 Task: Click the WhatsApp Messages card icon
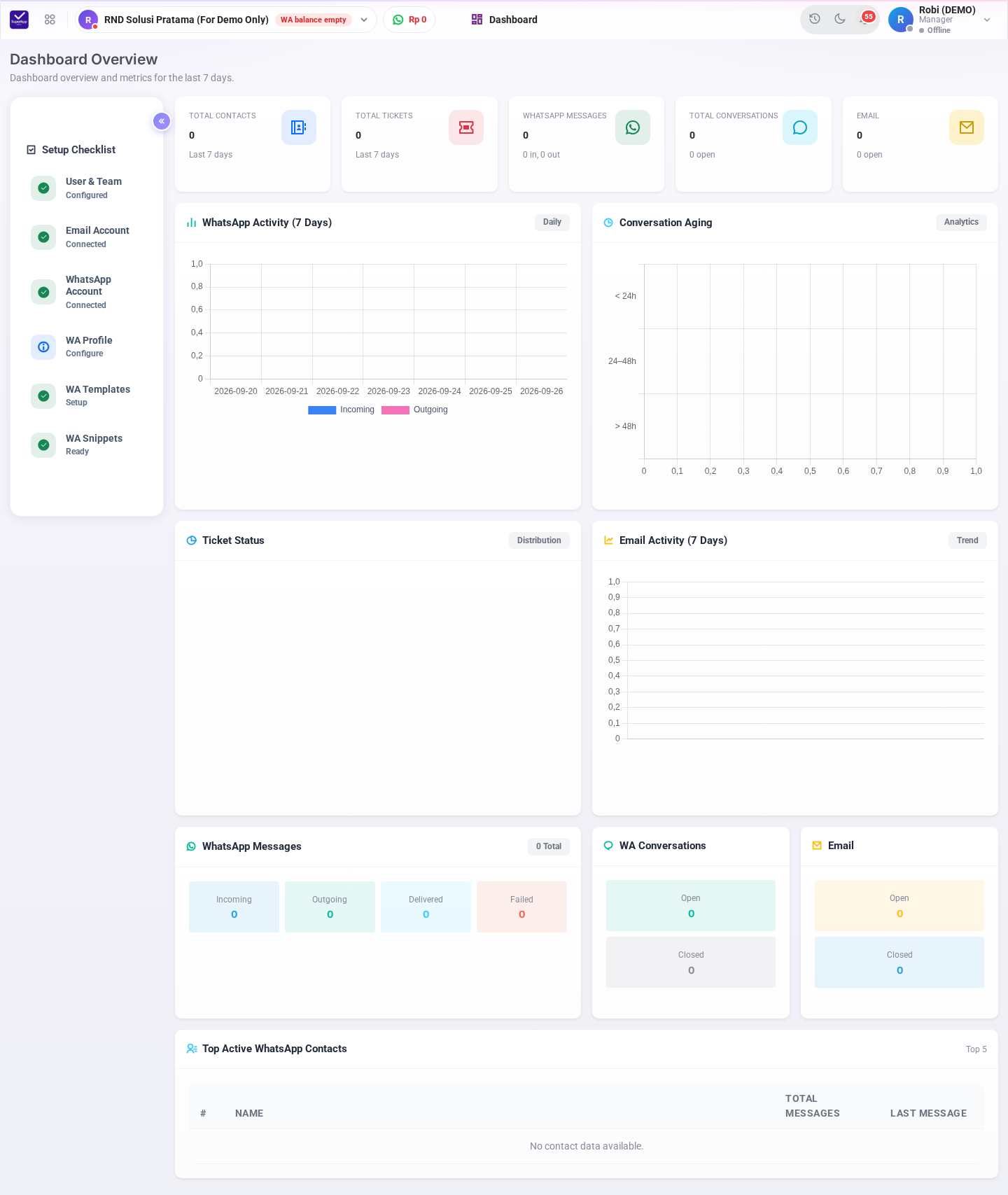click(633, 127)
